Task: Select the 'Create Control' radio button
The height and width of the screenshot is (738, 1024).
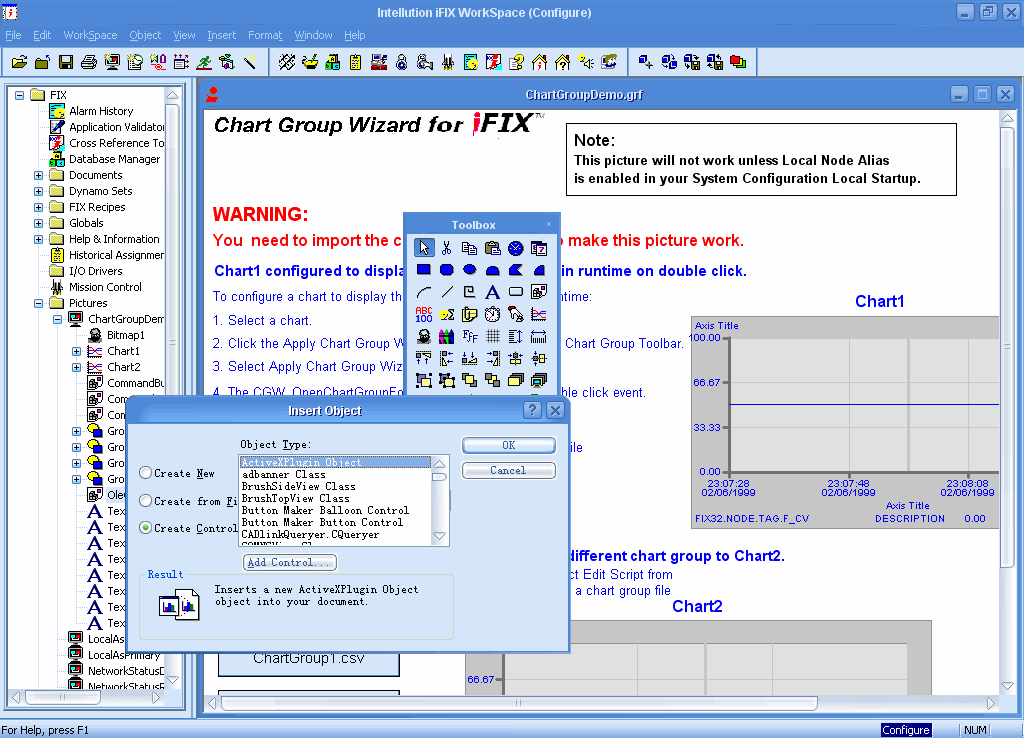Action: click(x=146, y=528)
